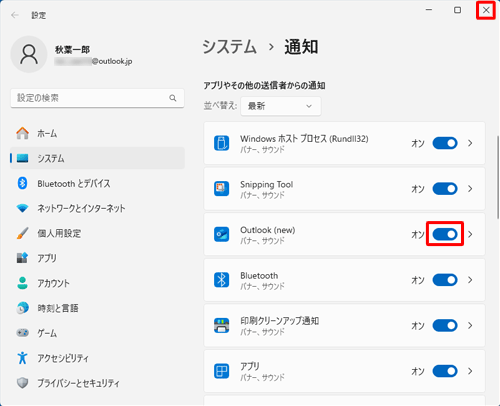Expand Outlook (new) row chevron
Viewport: 500px width, 406px height.
470,234
